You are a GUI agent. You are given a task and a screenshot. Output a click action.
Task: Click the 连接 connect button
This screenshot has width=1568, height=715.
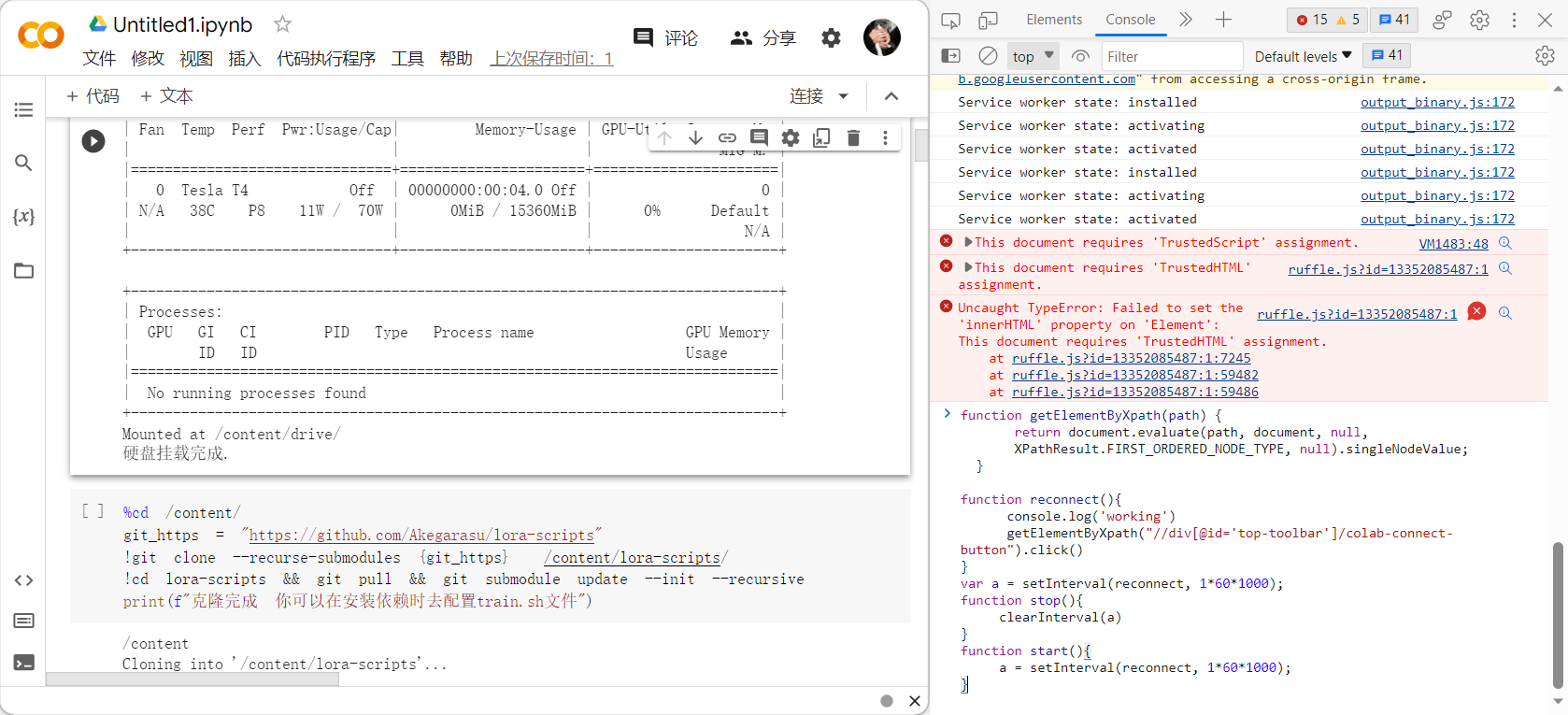(x=806, y=96)
